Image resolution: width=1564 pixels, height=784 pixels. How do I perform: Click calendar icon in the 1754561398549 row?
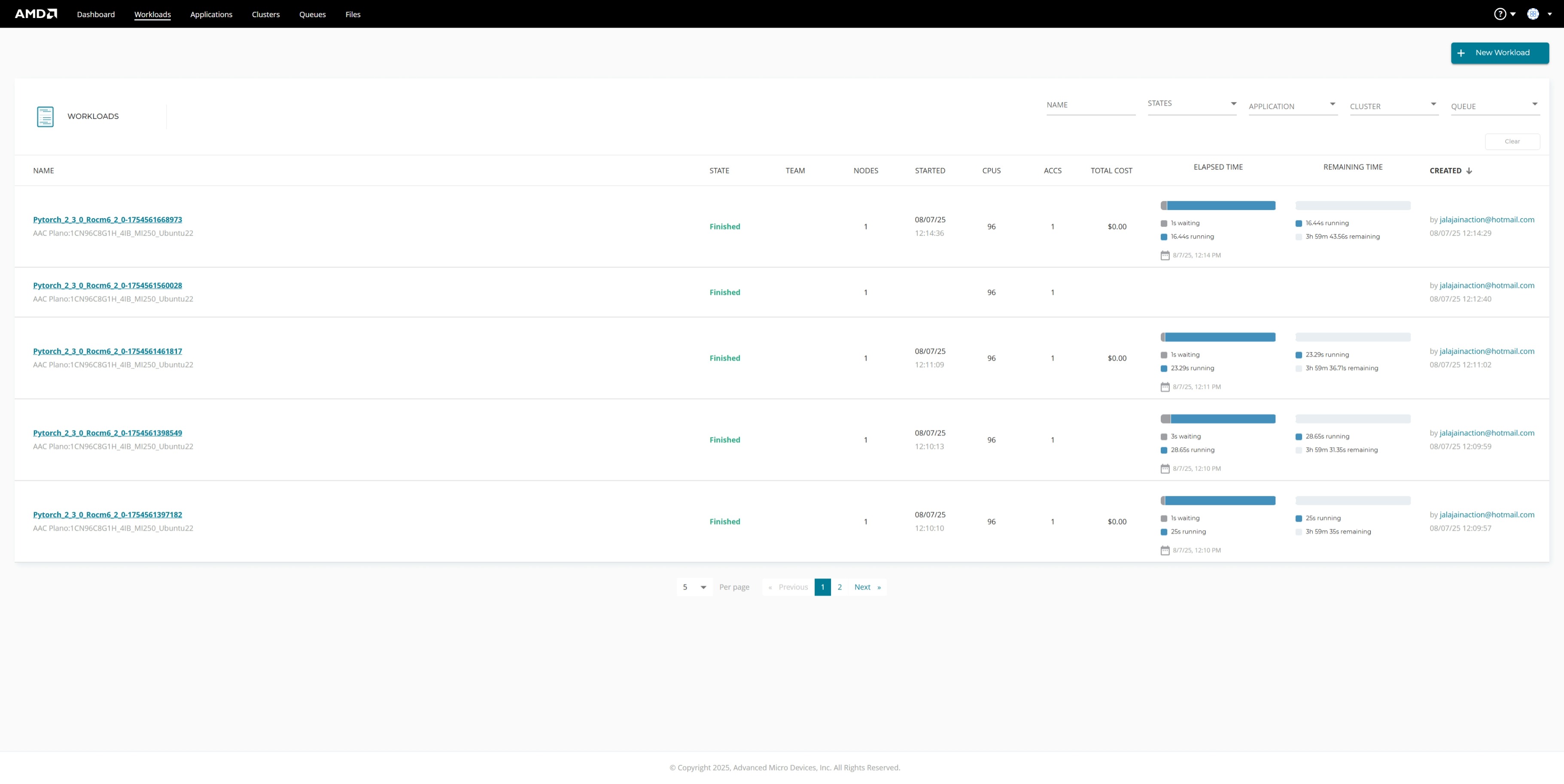pyautogui.click(x=1165, y=469)
